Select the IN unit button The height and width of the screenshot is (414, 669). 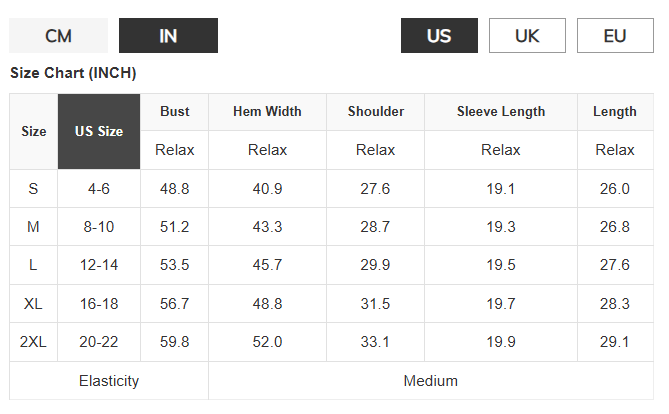coord(168,36)
